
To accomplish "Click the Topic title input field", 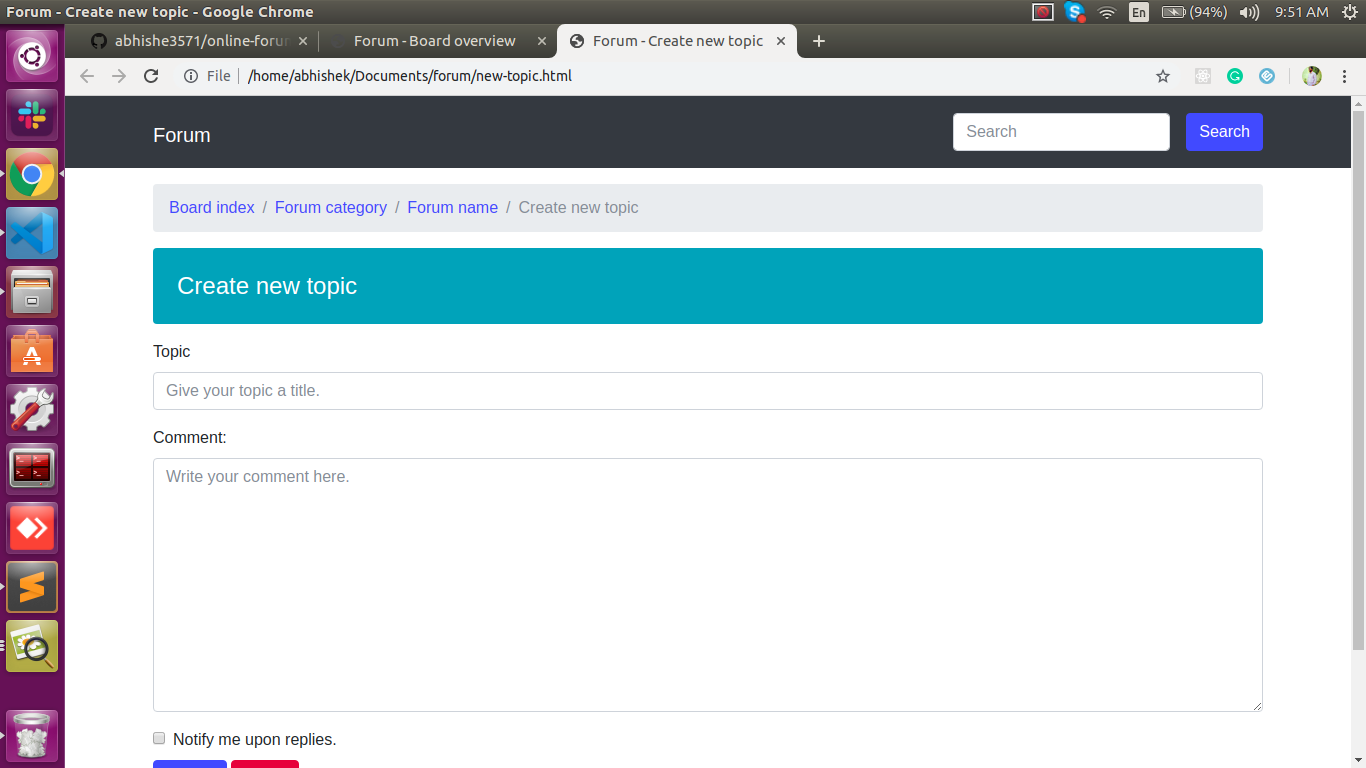I will [x=707, y=391].
